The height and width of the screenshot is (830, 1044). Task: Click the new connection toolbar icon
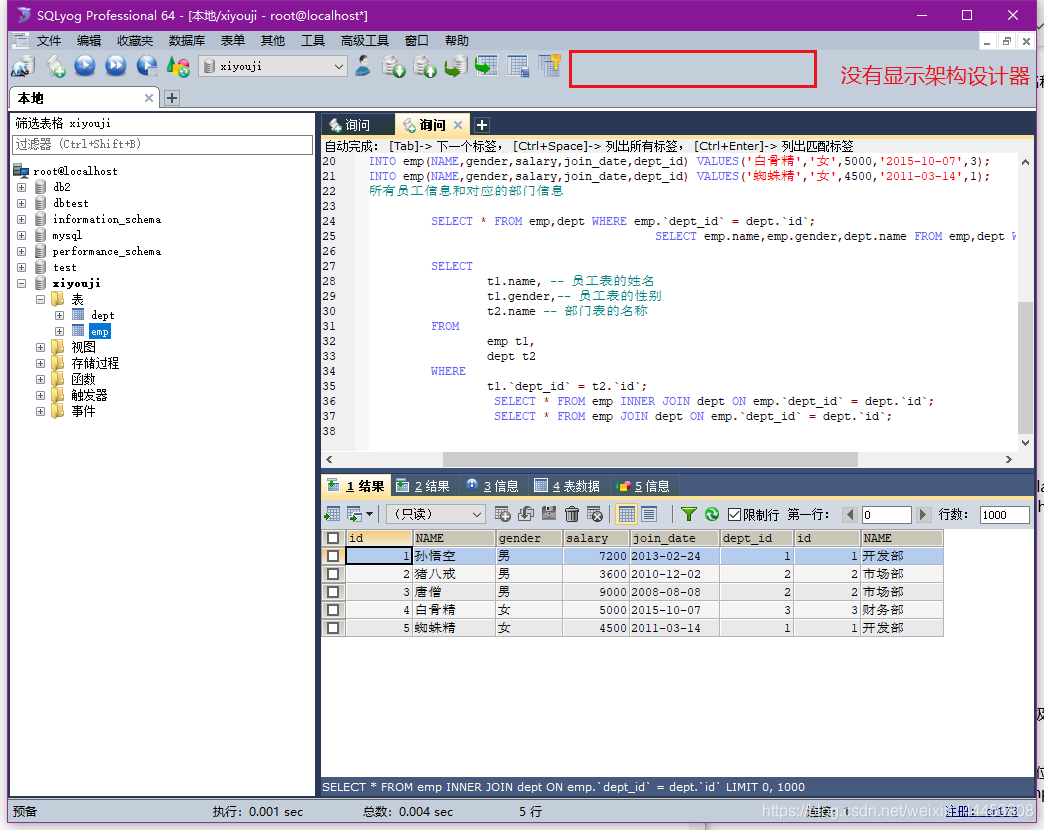[x=23, y=67]
